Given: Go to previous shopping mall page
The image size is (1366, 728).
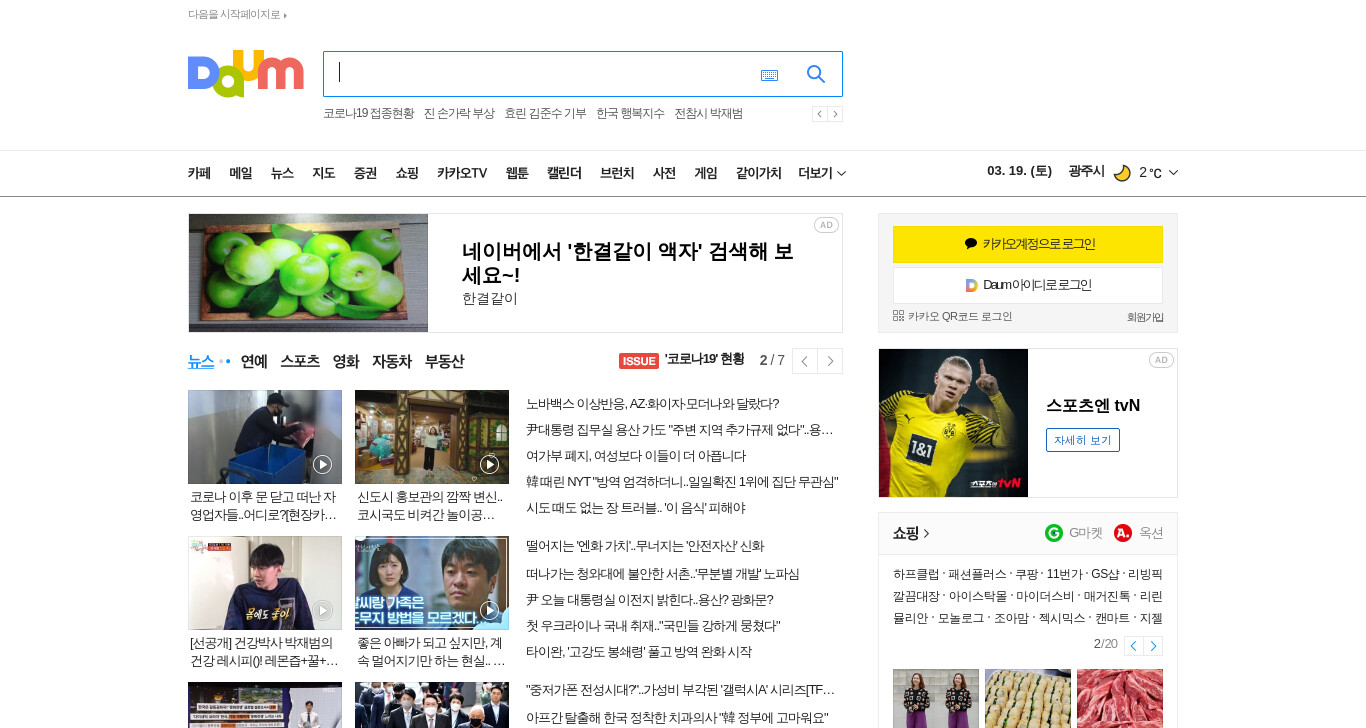Looking at the screenshot, I should coord(1133,646).
